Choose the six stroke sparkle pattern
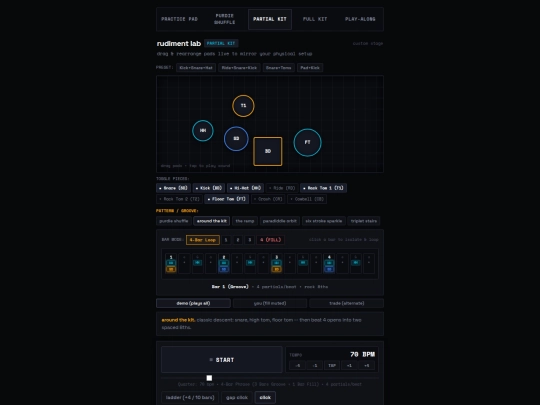The width and height of the screenshot is (540, 405). click(x=324, y=221)
